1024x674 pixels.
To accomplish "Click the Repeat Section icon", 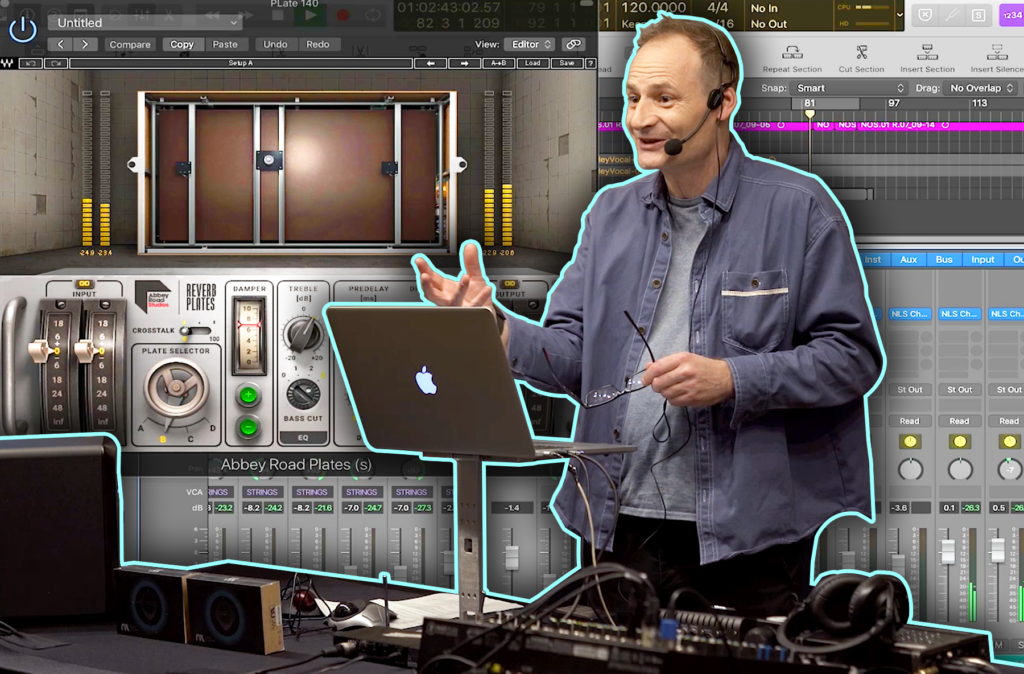I will point(792,52).
